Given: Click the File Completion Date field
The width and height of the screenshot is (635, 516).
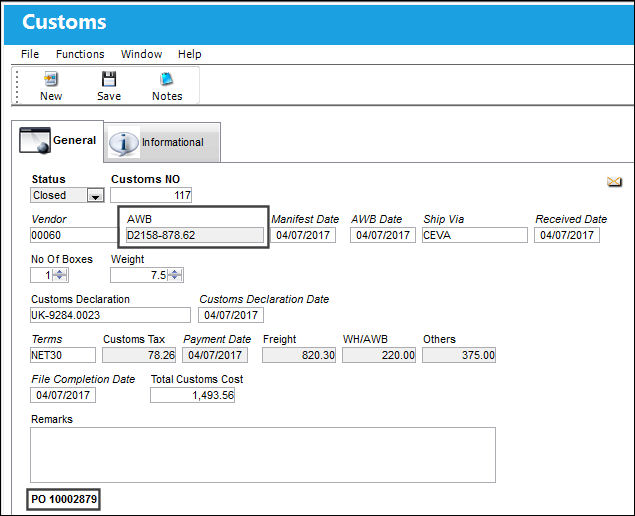Looking at the screenshot, I should [63, 395].
